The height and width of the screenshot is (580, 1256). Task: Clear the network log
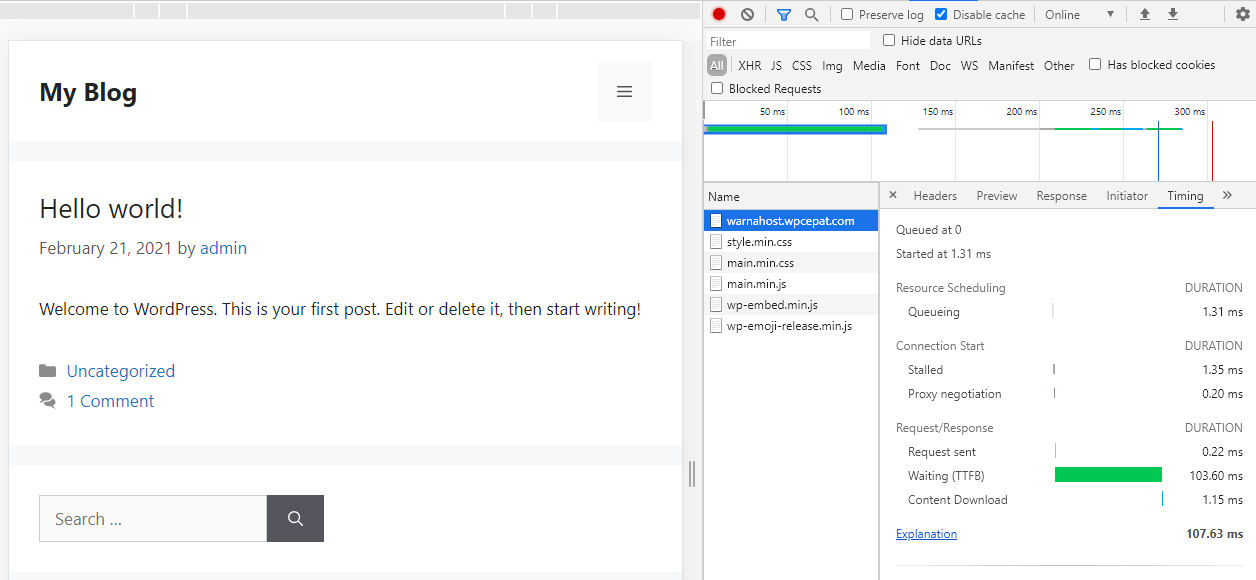pyautogui.click(x=748, y=15)
